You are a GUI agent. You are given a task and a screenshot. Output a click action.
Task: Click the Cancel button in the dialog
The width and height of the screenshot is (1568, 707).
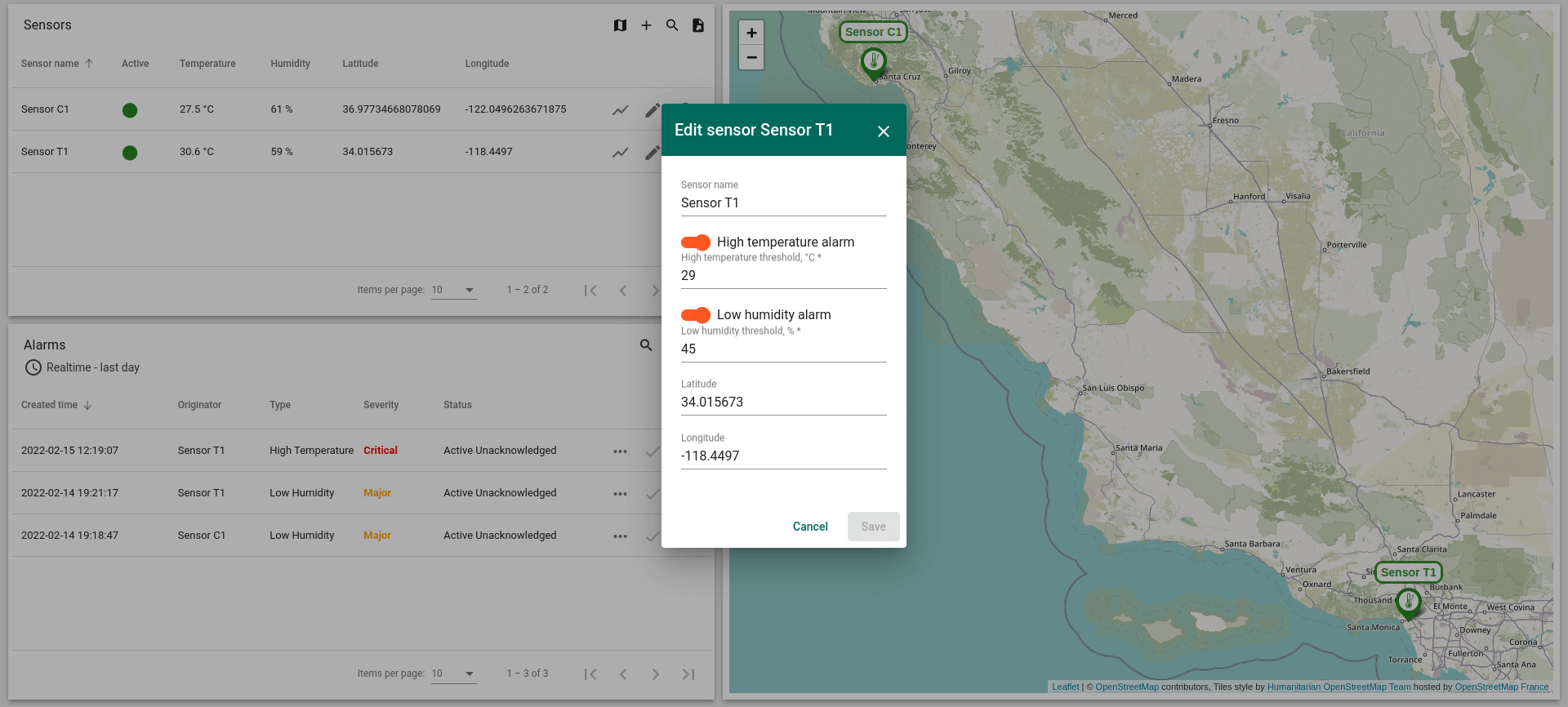[810, 527]
